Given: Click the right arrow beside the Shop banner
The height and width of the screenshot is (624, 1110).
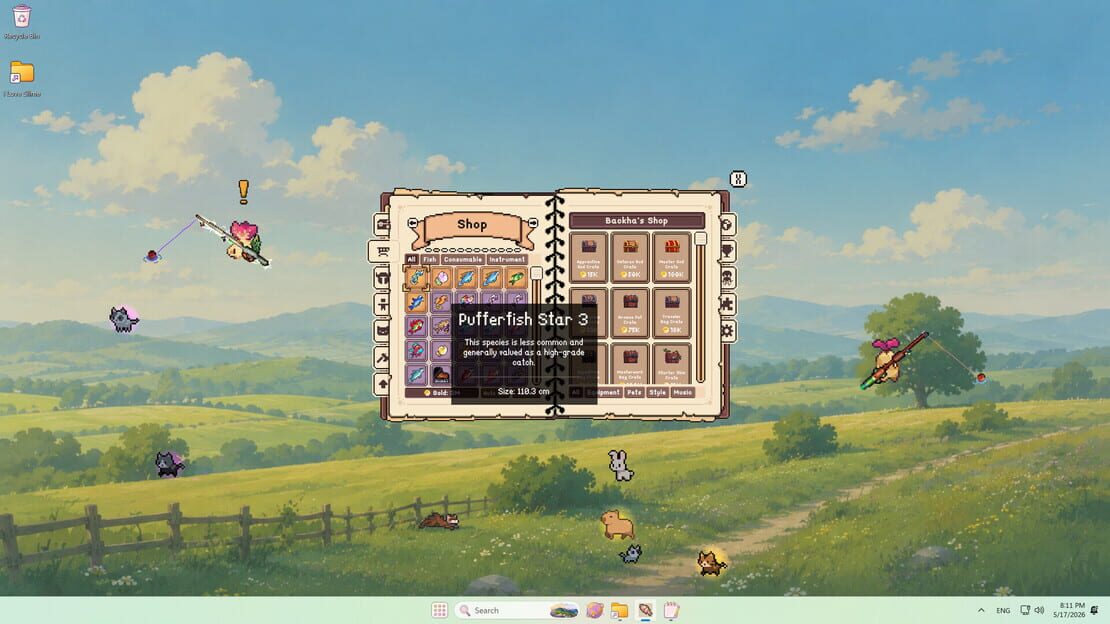Looking at the screenshot, I should click(532, 223).
